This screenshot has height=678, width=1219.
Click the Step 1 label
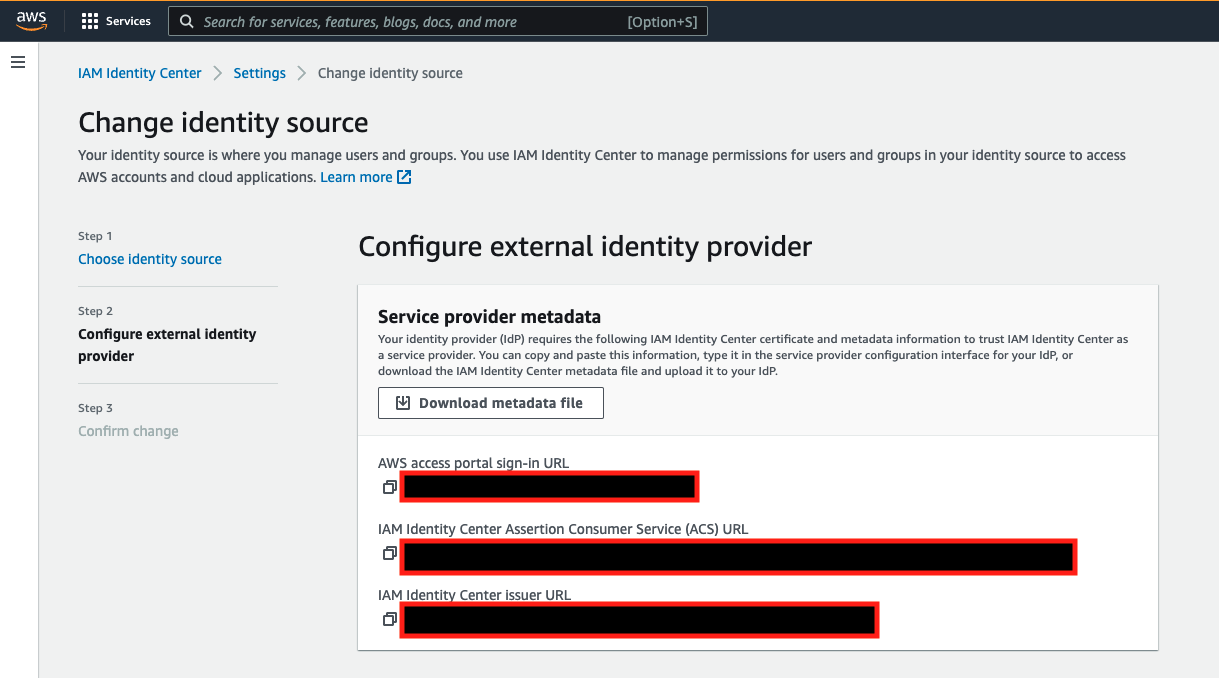(x=95, y=236)
